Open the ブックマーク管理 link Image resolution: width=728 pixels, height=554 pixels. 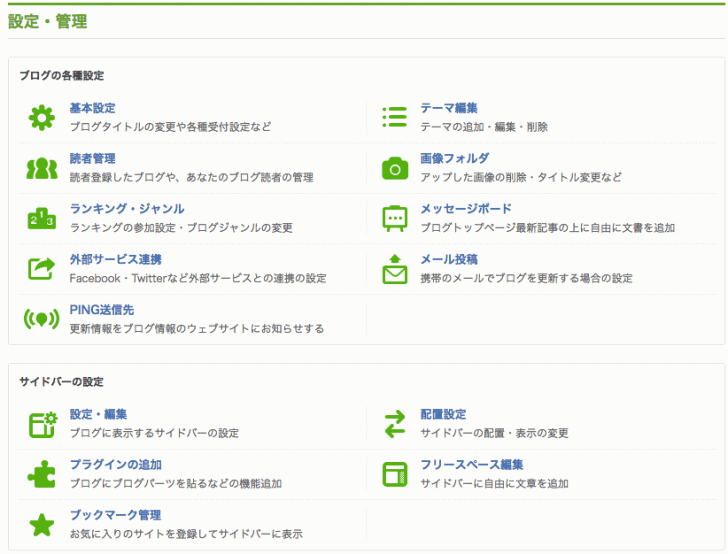click(115, 515)
